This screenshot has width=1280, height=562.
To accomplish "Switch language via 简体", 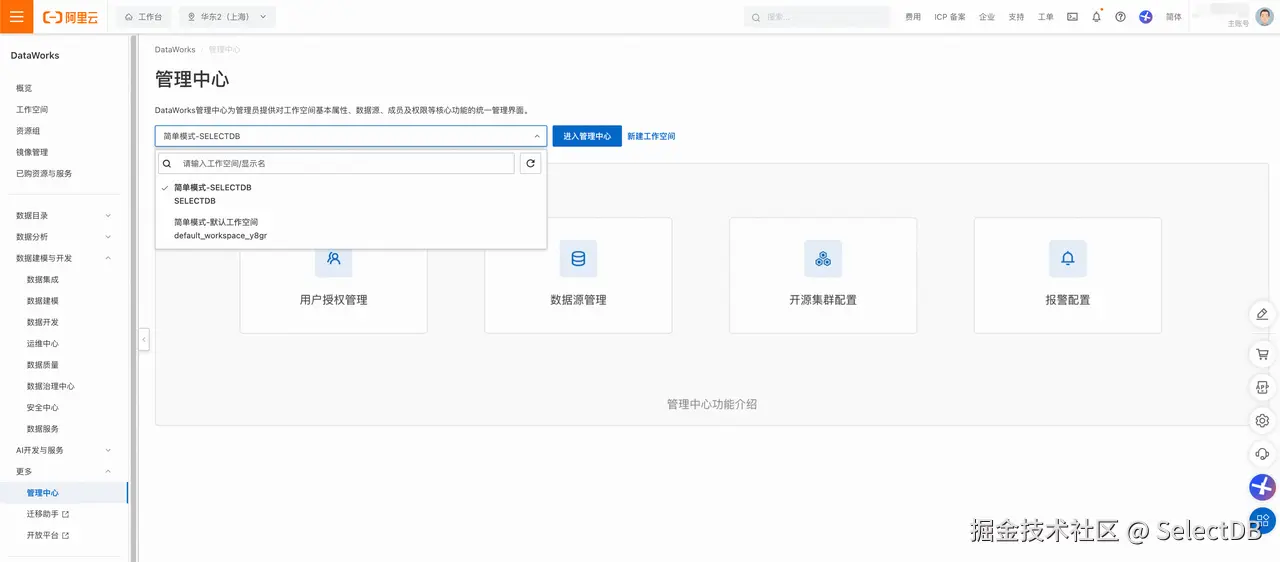I will (x=1174, y=17).
